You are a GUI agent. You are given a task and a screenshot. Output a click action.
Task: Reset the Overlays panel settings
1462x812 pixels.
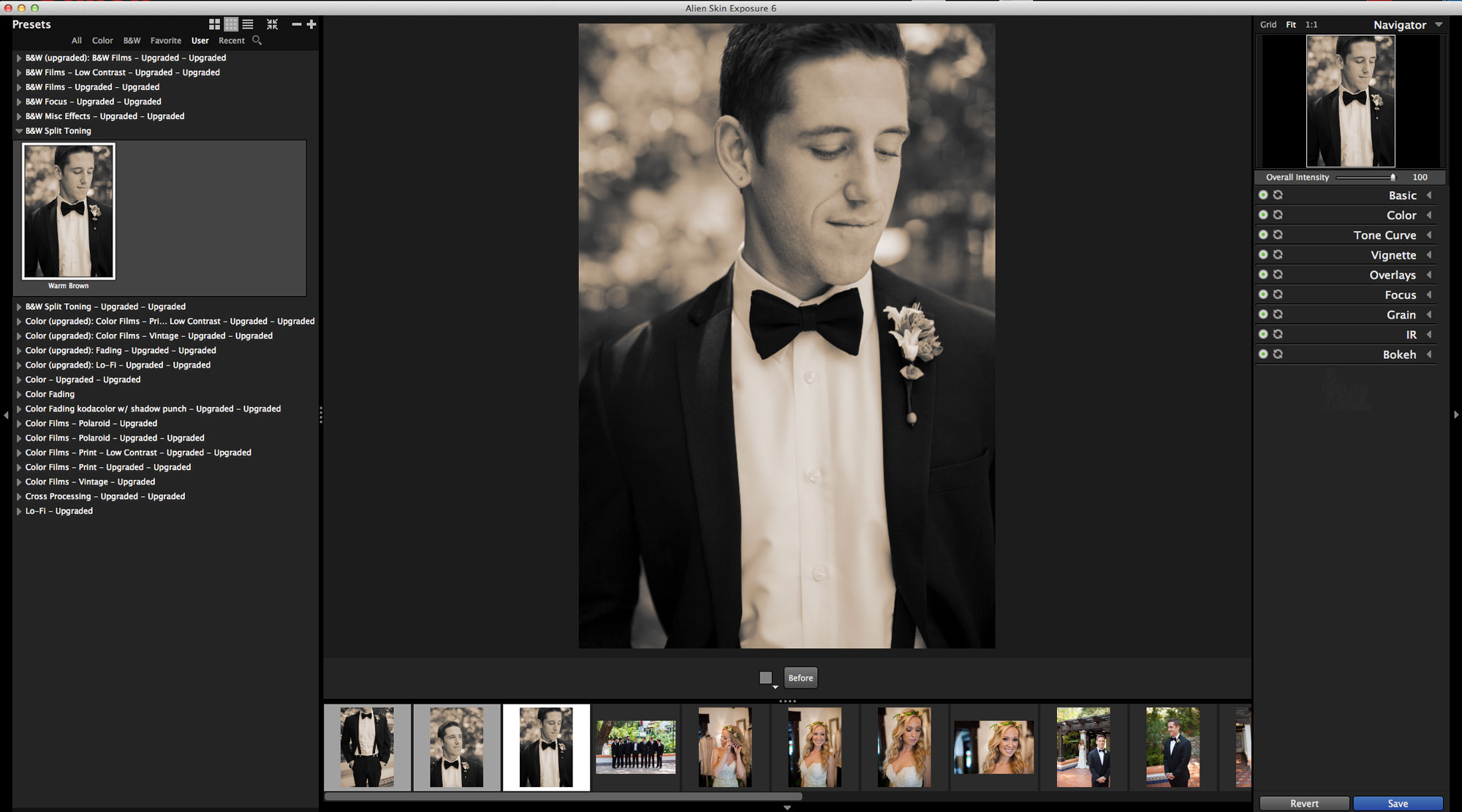click(x=1278, y=274)
